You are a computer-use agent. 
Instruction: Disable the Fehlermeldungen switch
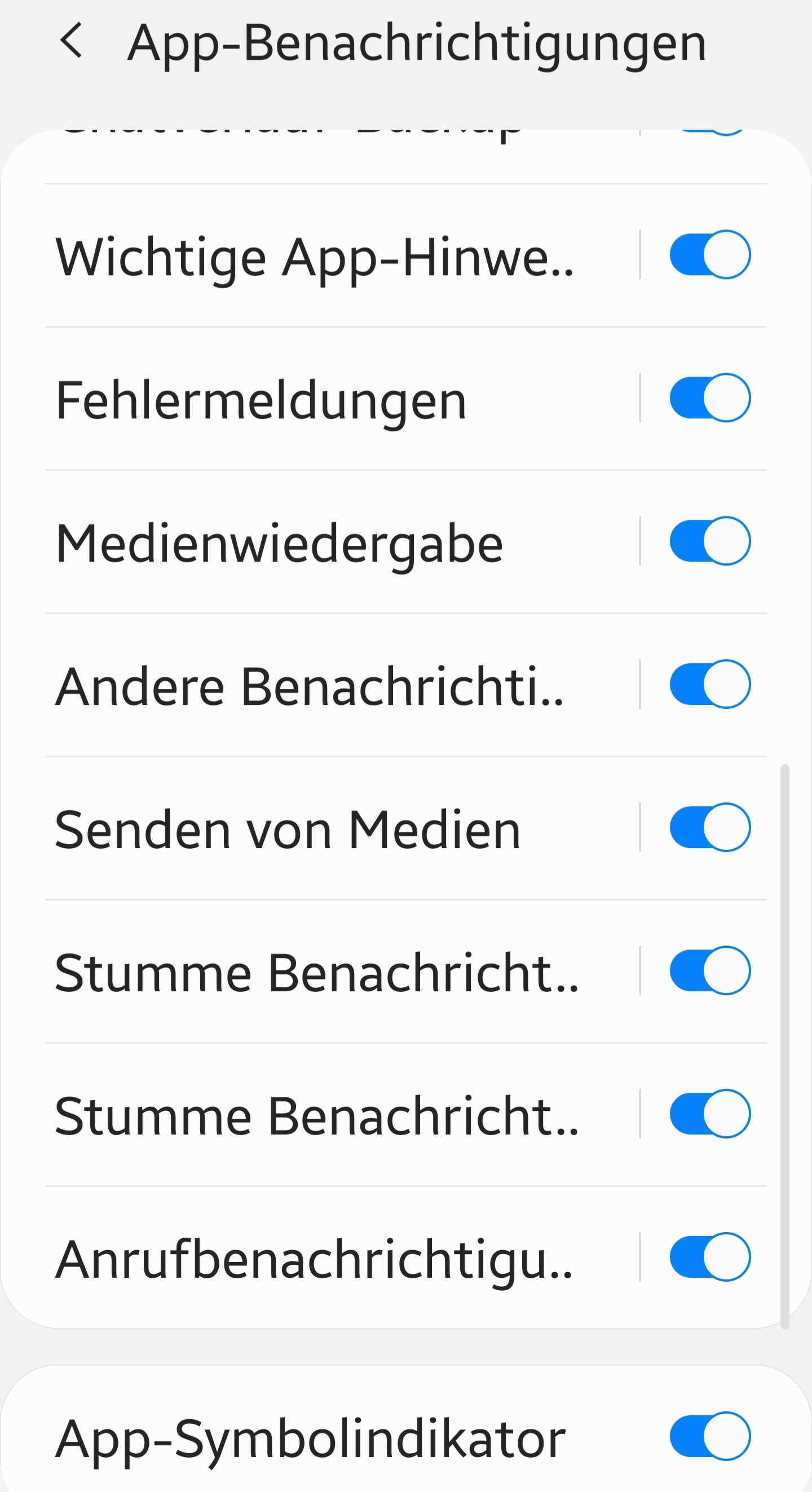tap(709, 398)
